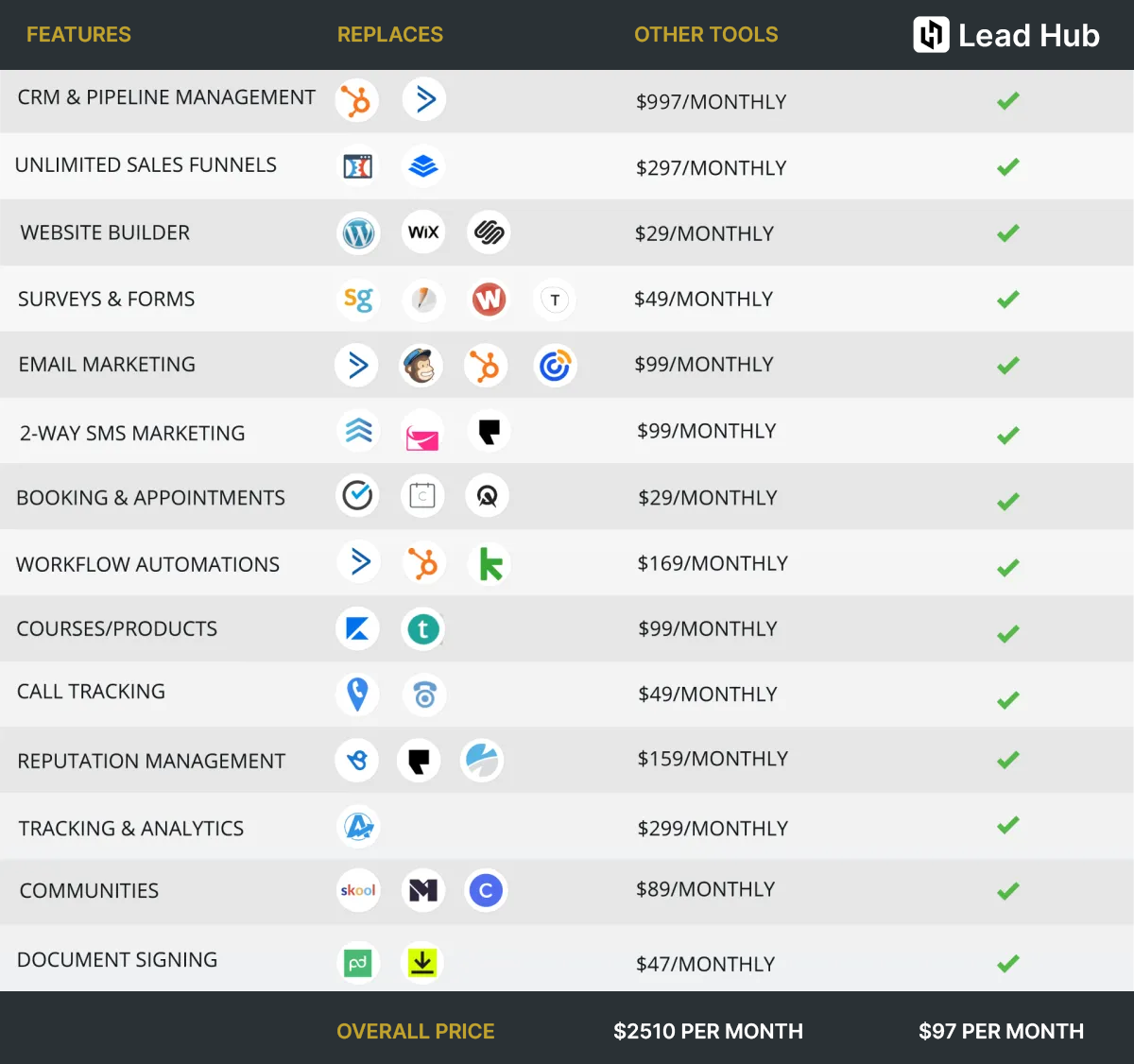The image size is (1134, 1064).
Task: Click the '$159/MONTHLY' price
Action: pos(713,759)
